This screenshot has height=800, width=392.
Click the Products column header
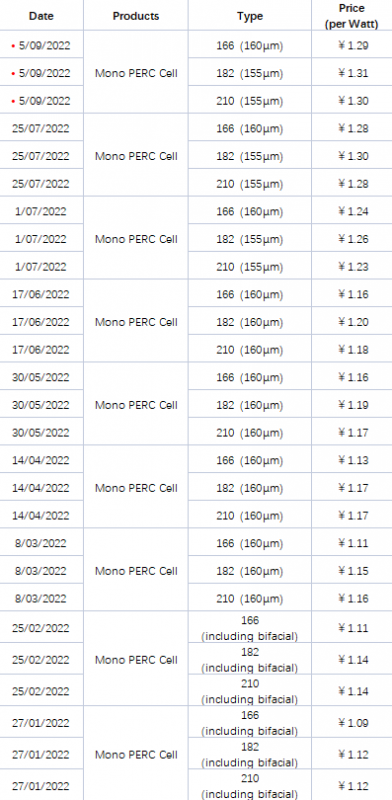[136, 16]
